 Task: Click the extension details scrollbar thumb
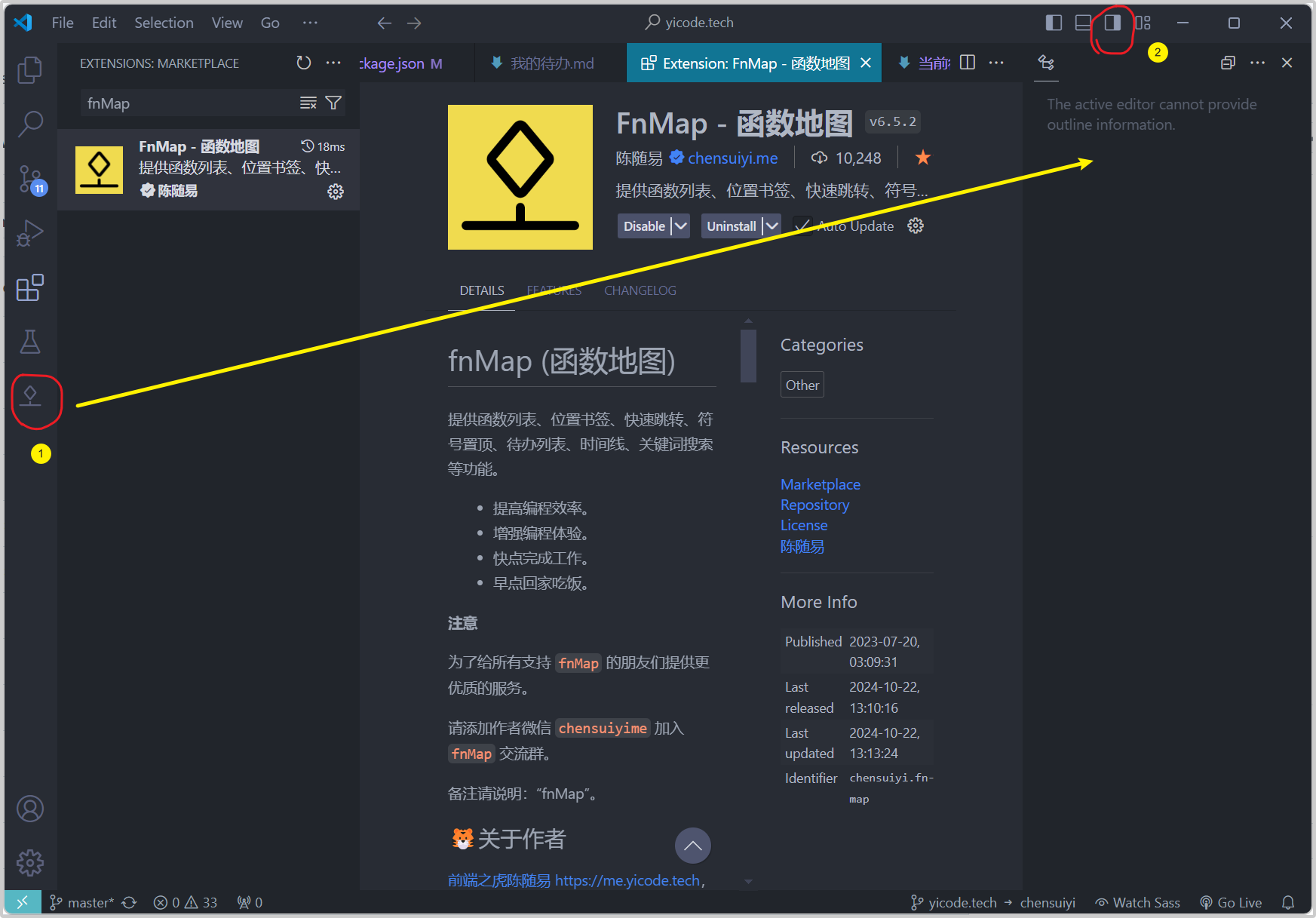pos(748,356)
